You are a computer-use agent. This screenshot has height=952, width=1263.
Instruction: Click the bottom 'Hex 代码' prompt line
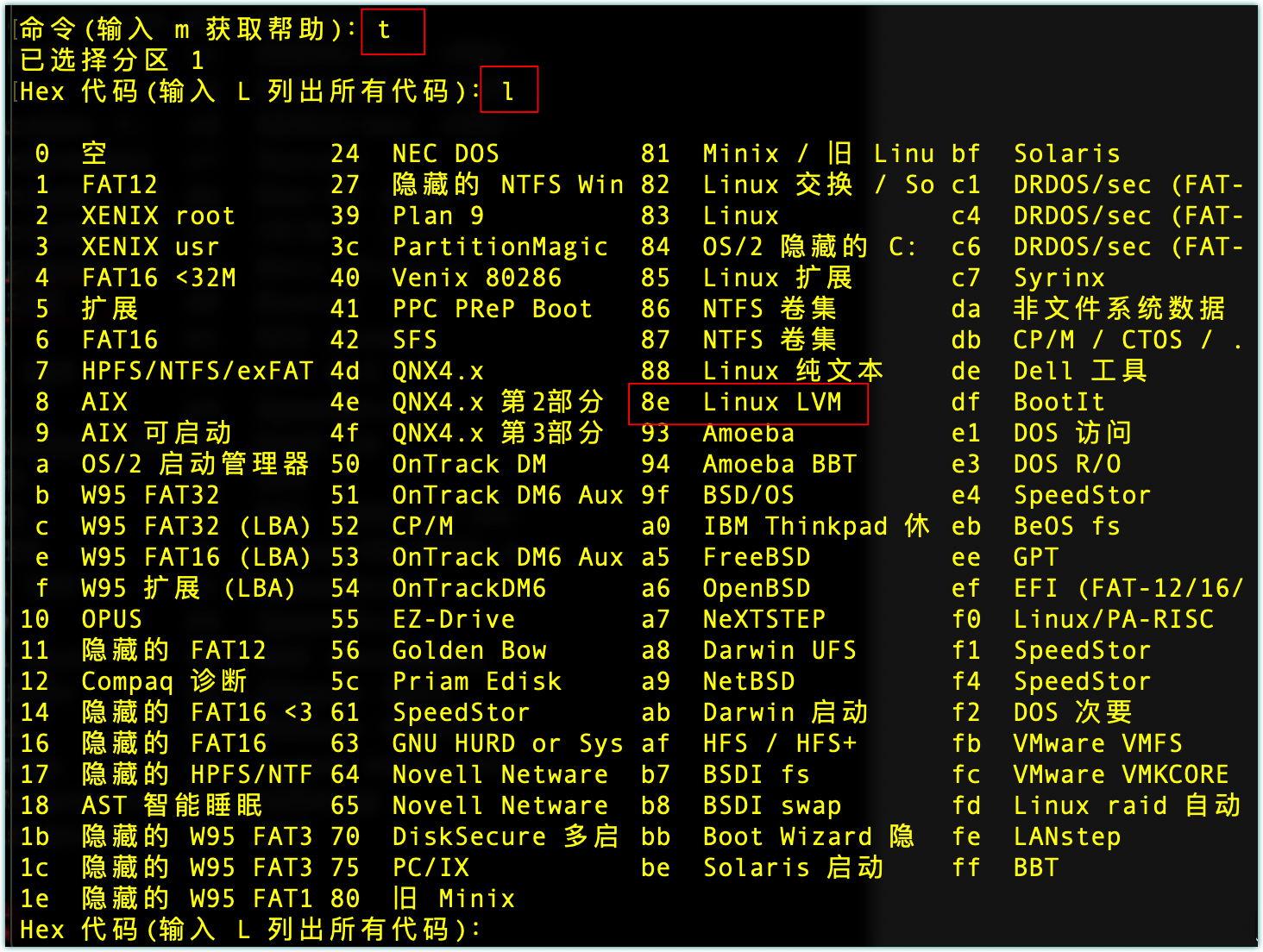250,930
